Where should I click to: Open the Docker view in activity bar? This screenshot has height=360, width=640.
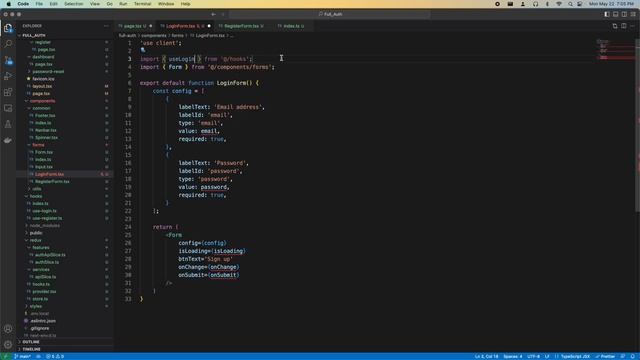[x=8, y=140]
